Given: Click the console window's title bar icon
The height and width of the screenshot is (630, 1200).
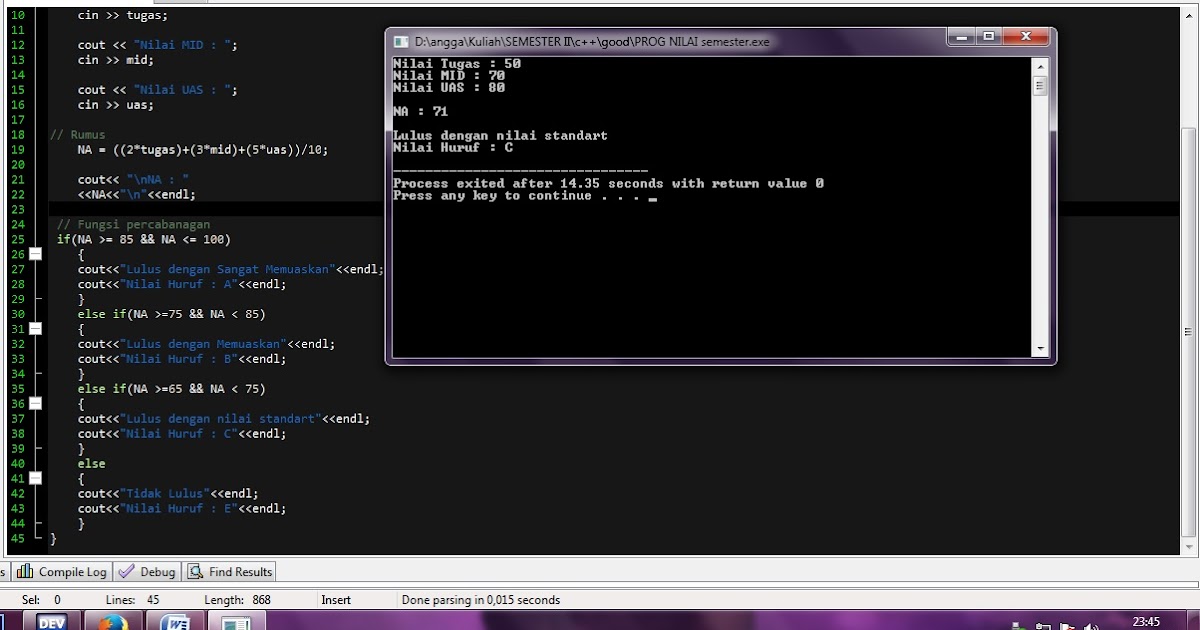Looking at the screenshot, I should click(x=400, y=41).
